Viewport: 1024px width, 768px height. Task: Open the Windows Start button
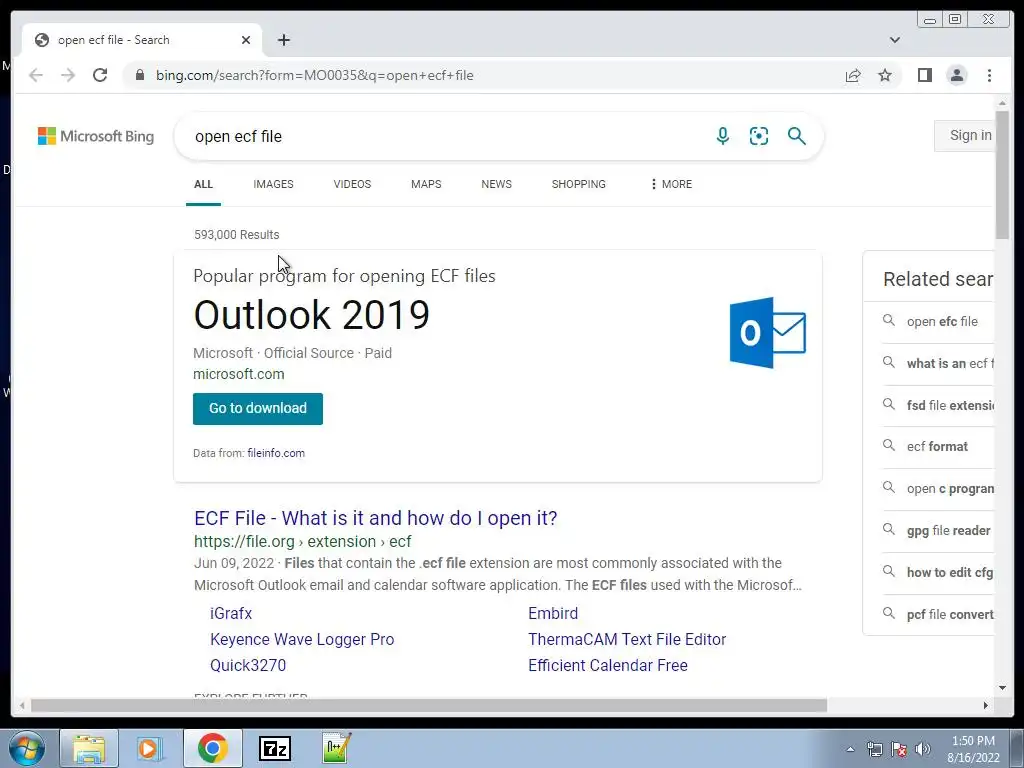coord(27,748)
